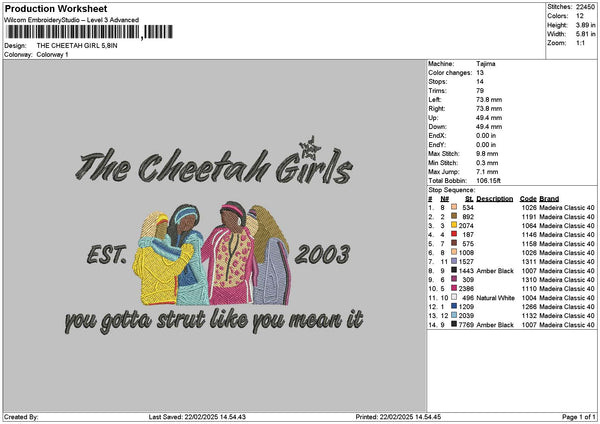Click the Up value 49.4 mm
This screenshot has width=600, height=424.
click(x=489, y=117)
